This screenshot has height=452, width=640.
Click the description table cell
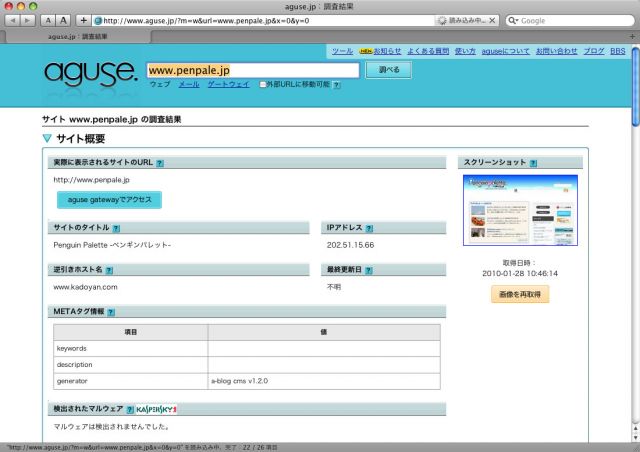click(x=131, y=365)
